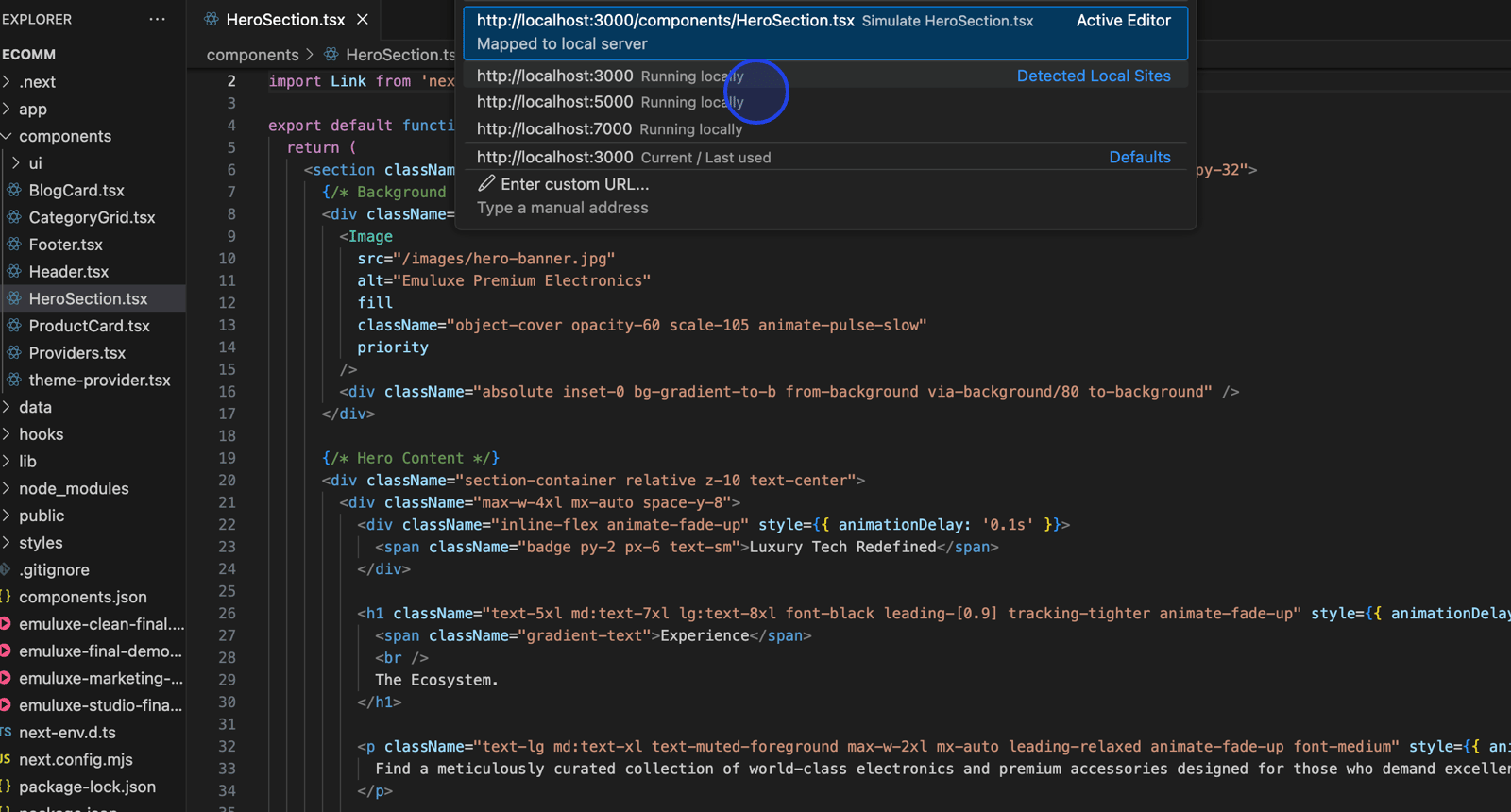The height and width of the screenshot is (812, 1511).
Task: Click the JSON icon beside components.json
Action: (6, 597)
